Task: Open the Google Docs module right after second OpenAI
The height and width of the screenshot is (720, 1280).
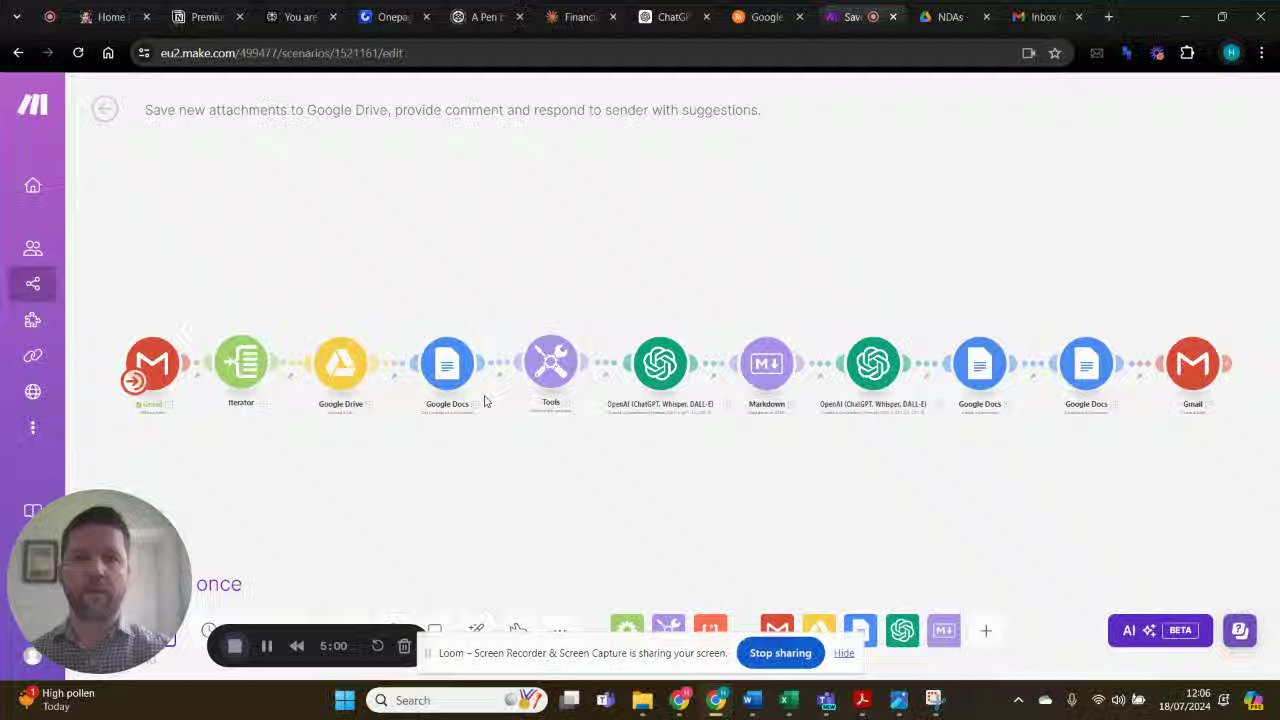Action: [980, 363]
